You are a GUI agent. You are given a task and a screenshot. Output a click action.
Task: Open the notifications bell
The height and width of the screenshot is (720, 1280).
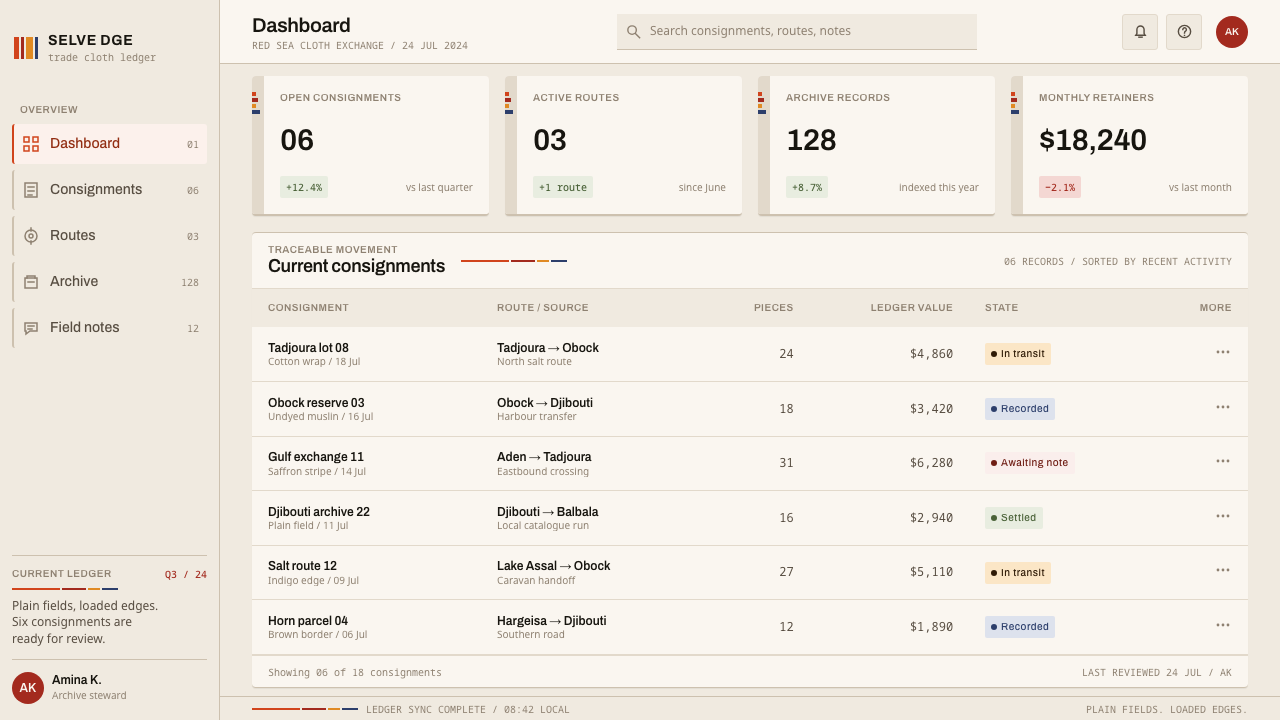(1140, 32)
